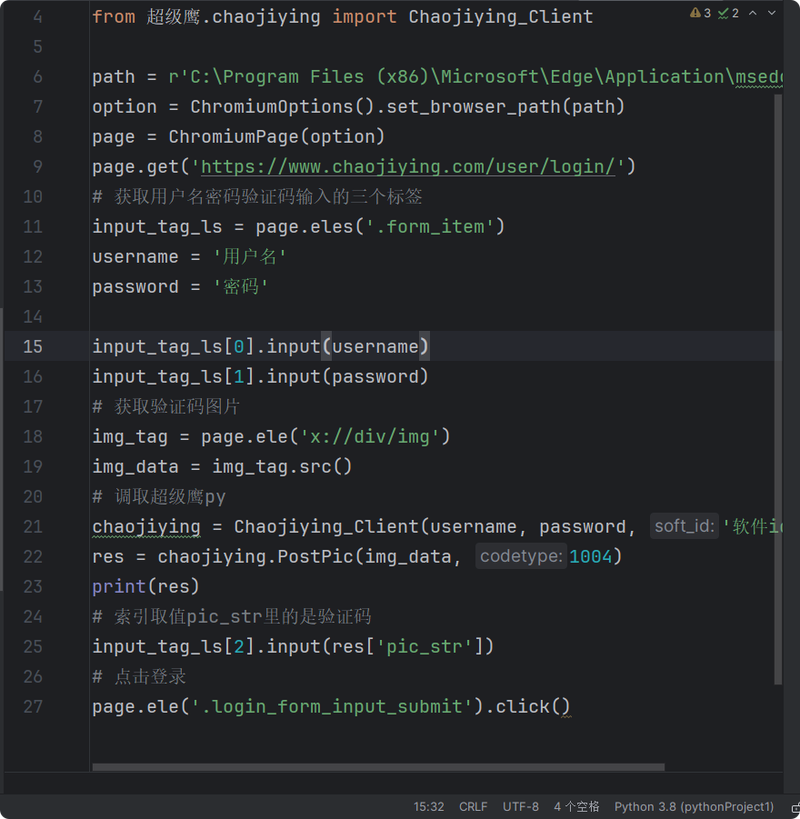Open Python 3.8 (pythonProject1) interpreter selector

[x=694, y=806]
